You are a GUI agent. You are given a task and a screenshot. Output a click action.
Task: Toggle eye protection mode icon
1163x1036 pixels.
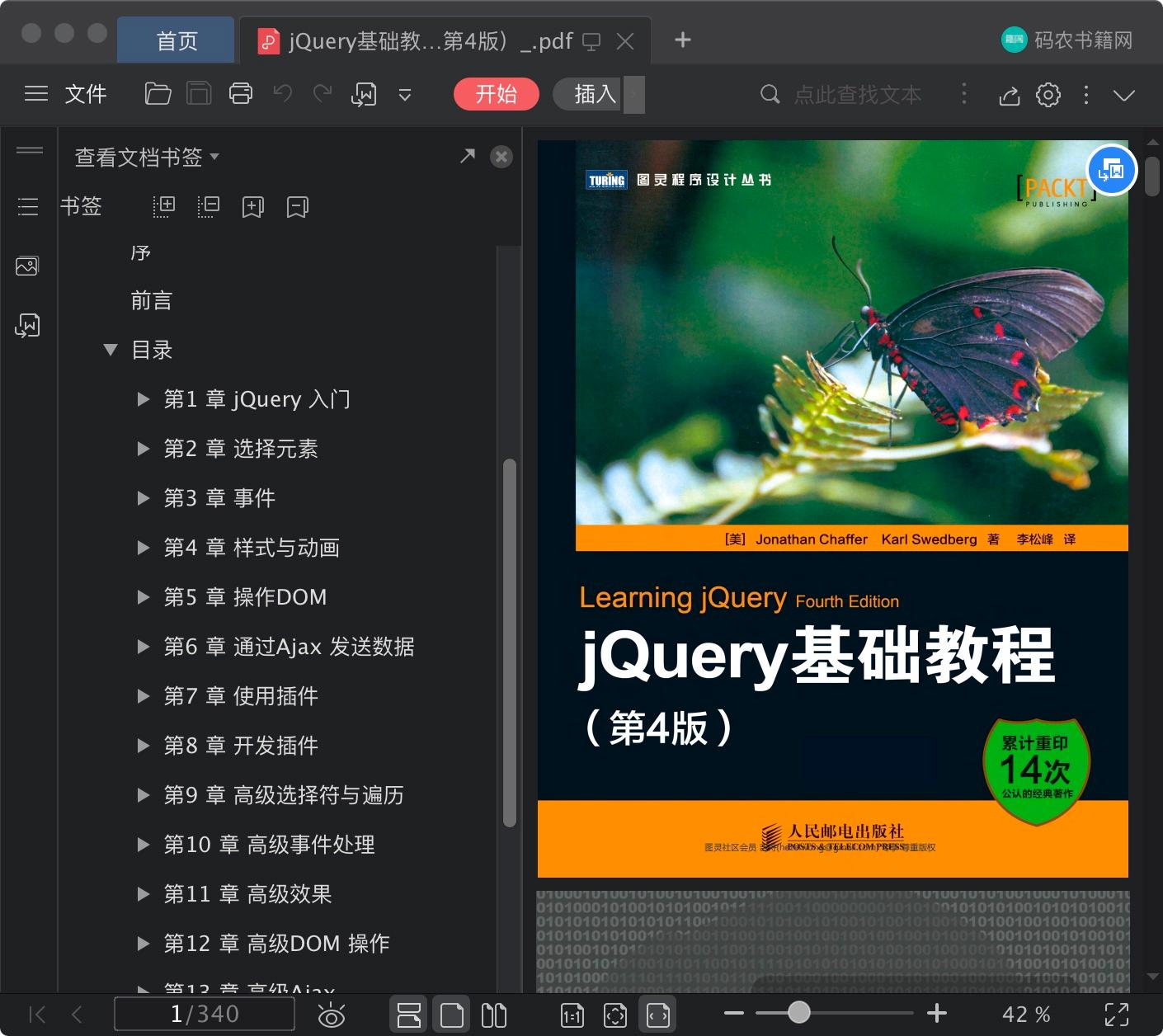pyautogui.click(x=332, y=1015)
